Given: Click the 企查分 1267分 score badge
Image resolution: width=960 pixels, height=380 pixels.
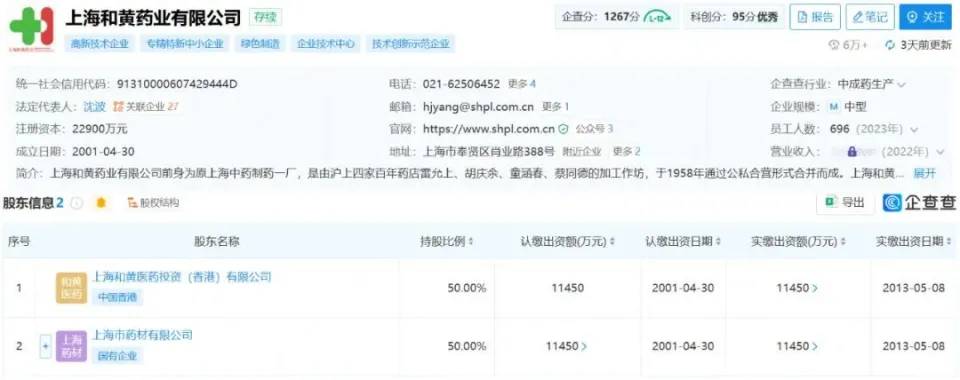Looking at the screenshot, I should point(617,17).
